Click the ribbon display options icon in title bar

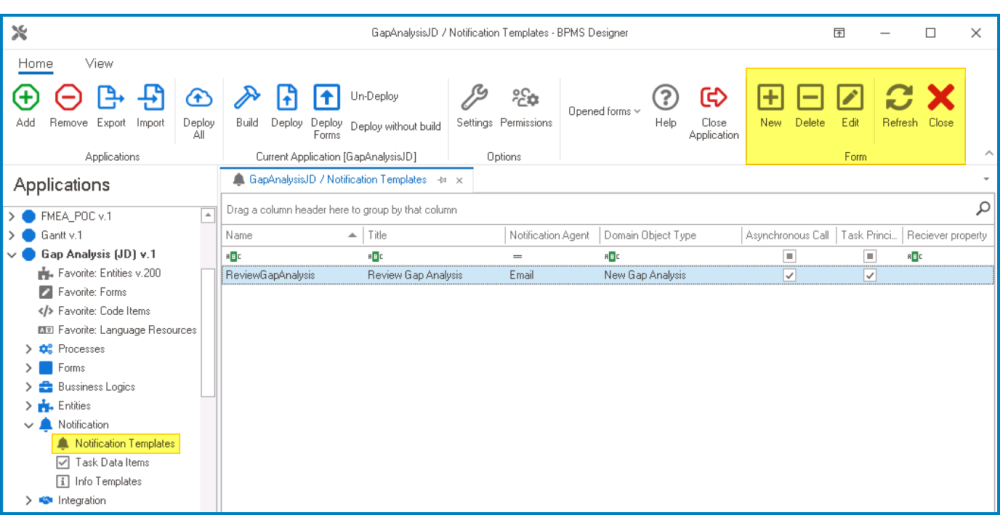(839, 33)
